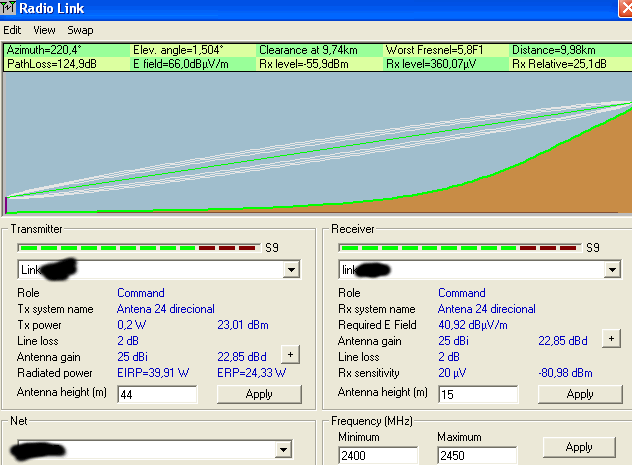Expand the Receiver unit dropdown
Image resolution: width=632 pixels, height=465 pixels.
(612, 270)
